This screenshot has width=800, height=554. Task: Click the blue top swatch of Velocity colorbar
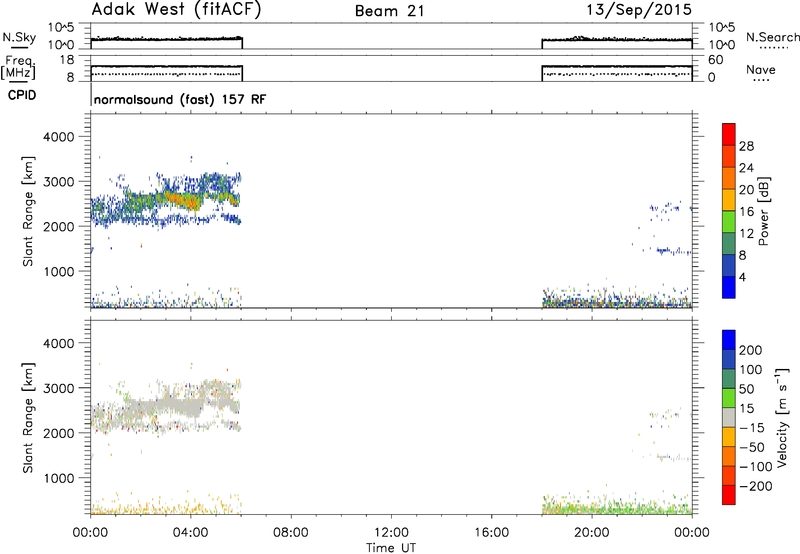[729, 340]
